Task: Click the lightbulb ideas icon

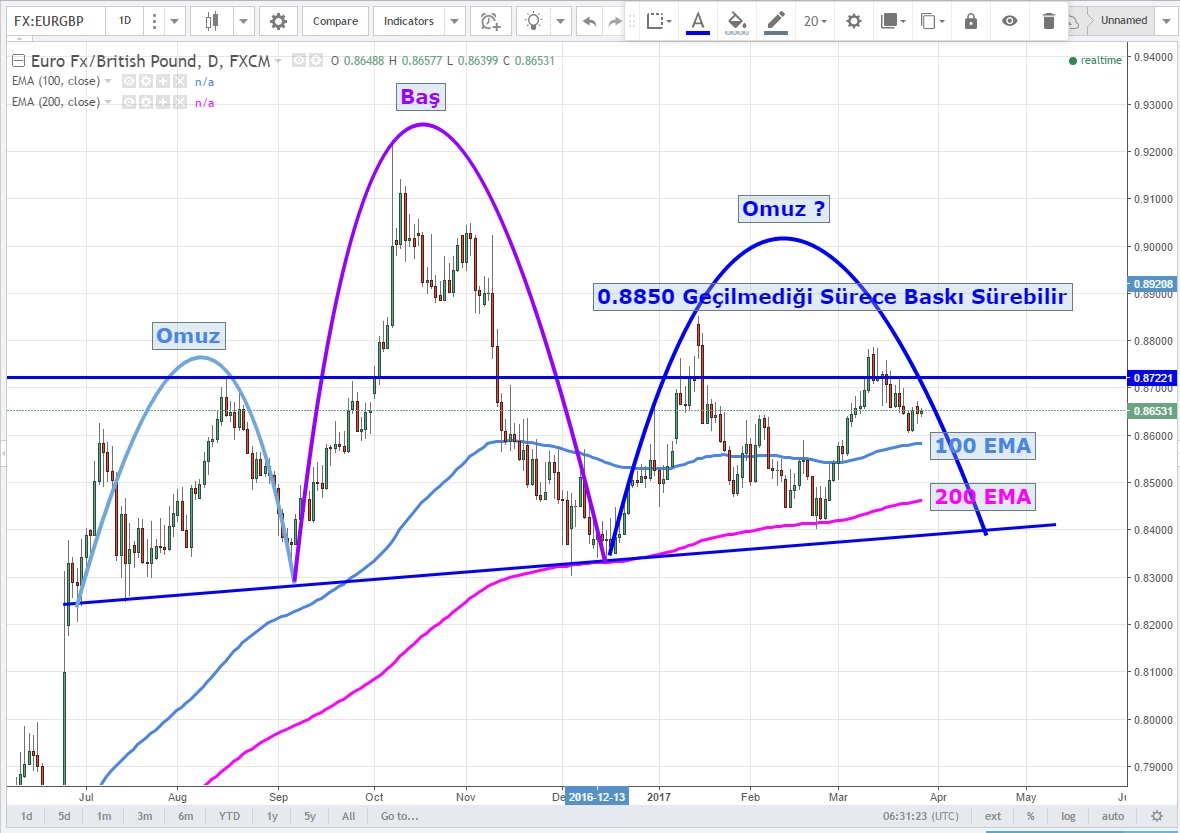Action: click(535, 21)
